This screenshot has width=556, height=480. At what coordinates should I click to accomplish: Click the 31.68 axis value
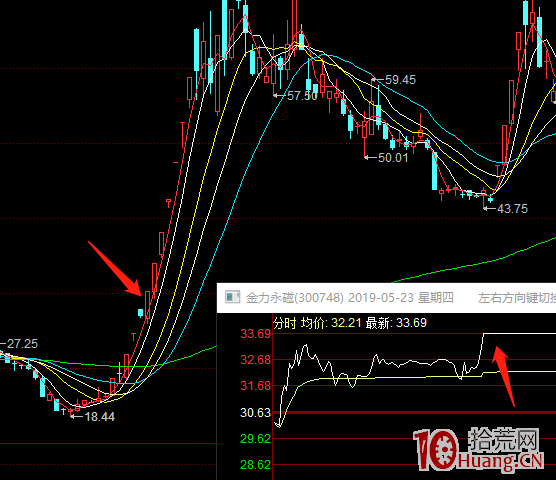click(255, 386)
